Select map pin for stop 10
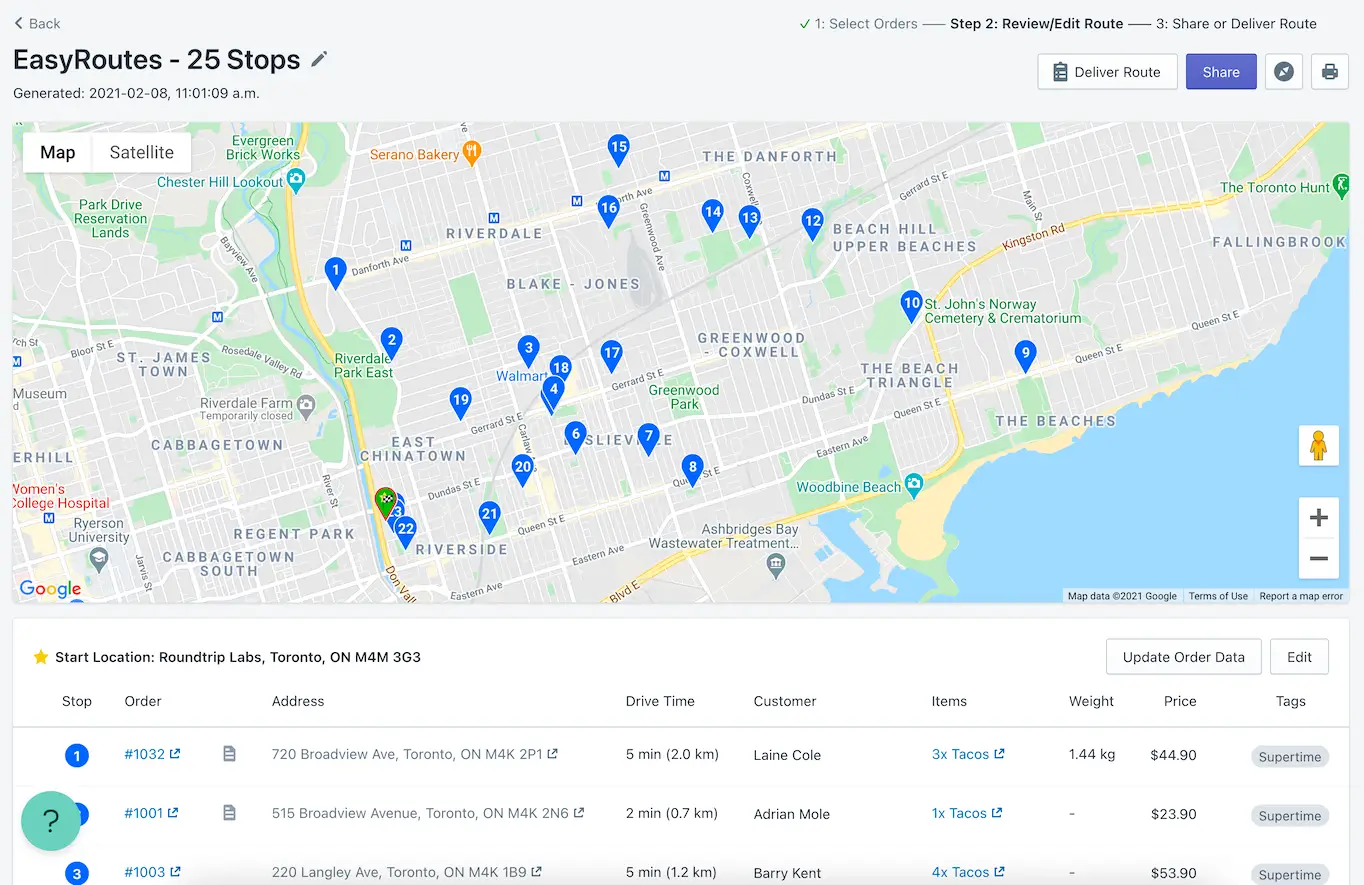 click(x=911, y=305)
